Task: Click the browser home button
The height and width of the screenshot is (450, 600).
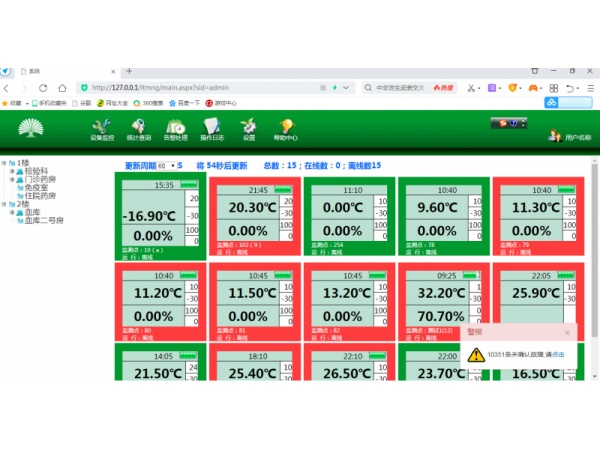Action: tap(62, 88)
